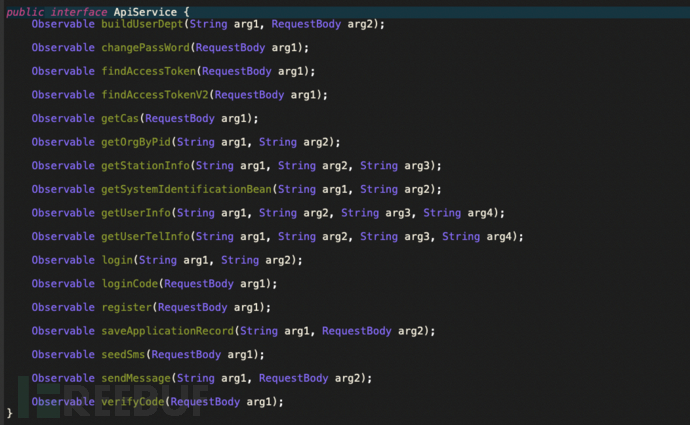Click the getUserTelInfo method name
Image resolution: width=690 pixels, height=425 pixels.
click(x=146, y=236)
